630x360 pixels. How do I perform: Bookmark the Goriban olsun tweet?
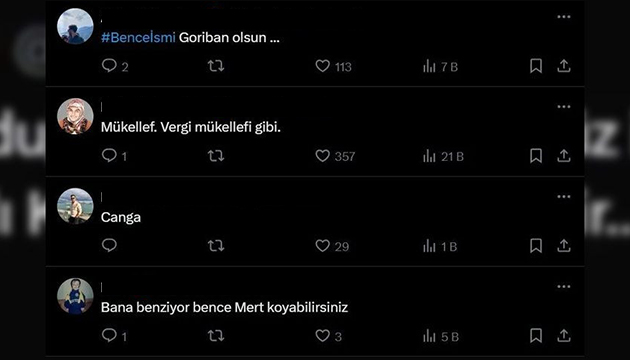click(536, 66)
